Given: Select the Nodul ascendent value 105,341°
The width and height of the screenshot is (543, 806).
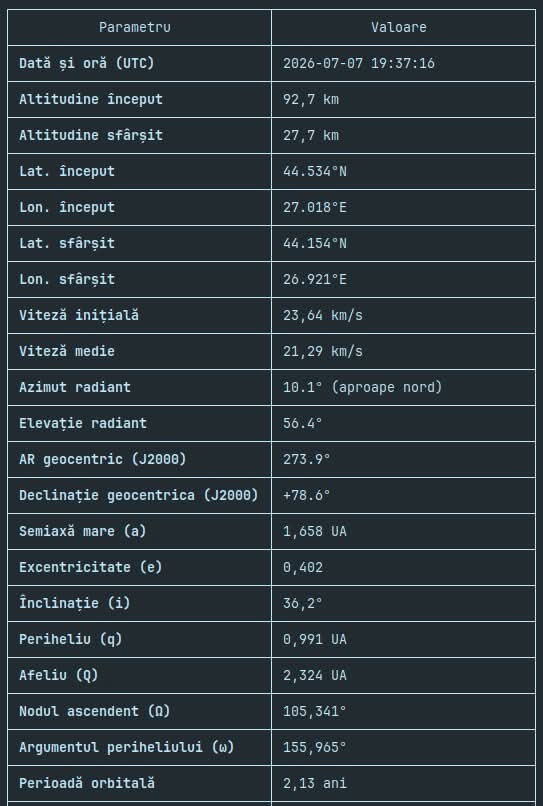Looking at the screenshot, I should point(315,711).
